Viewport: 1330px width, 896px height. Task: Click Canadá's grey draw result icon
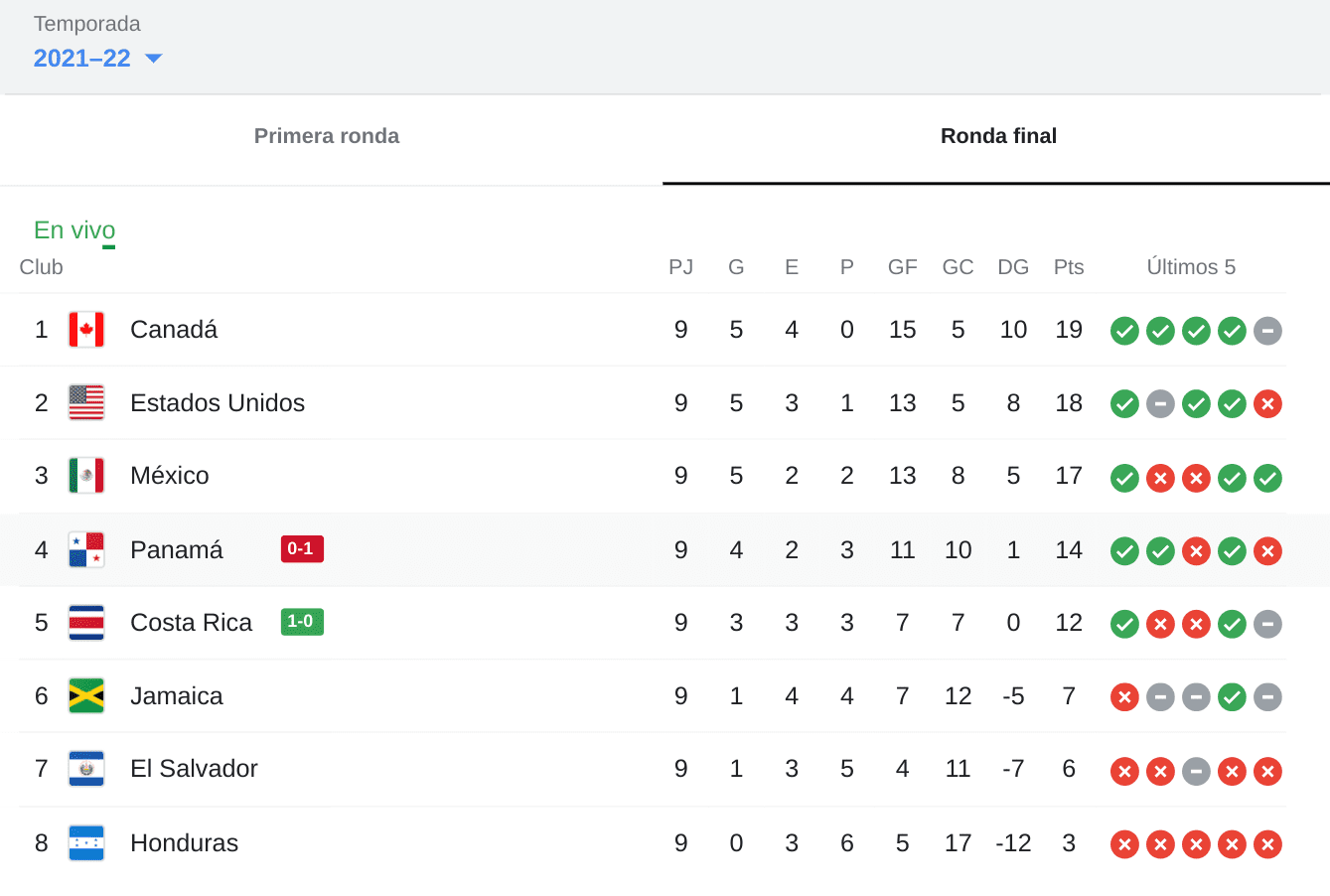[1267, 331]
